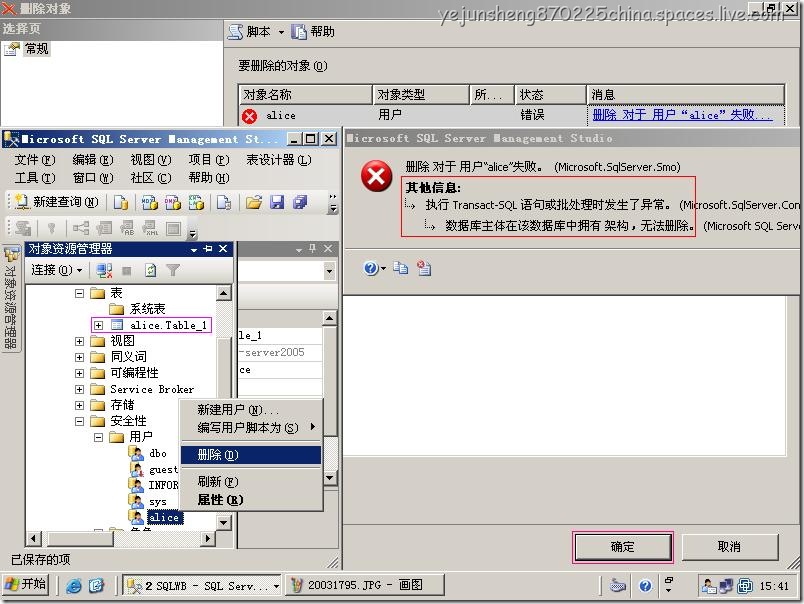804x604 pixels.
Task: Click the 20031795.JPG 画图 taskbar button
Action: tap(364, 586)
